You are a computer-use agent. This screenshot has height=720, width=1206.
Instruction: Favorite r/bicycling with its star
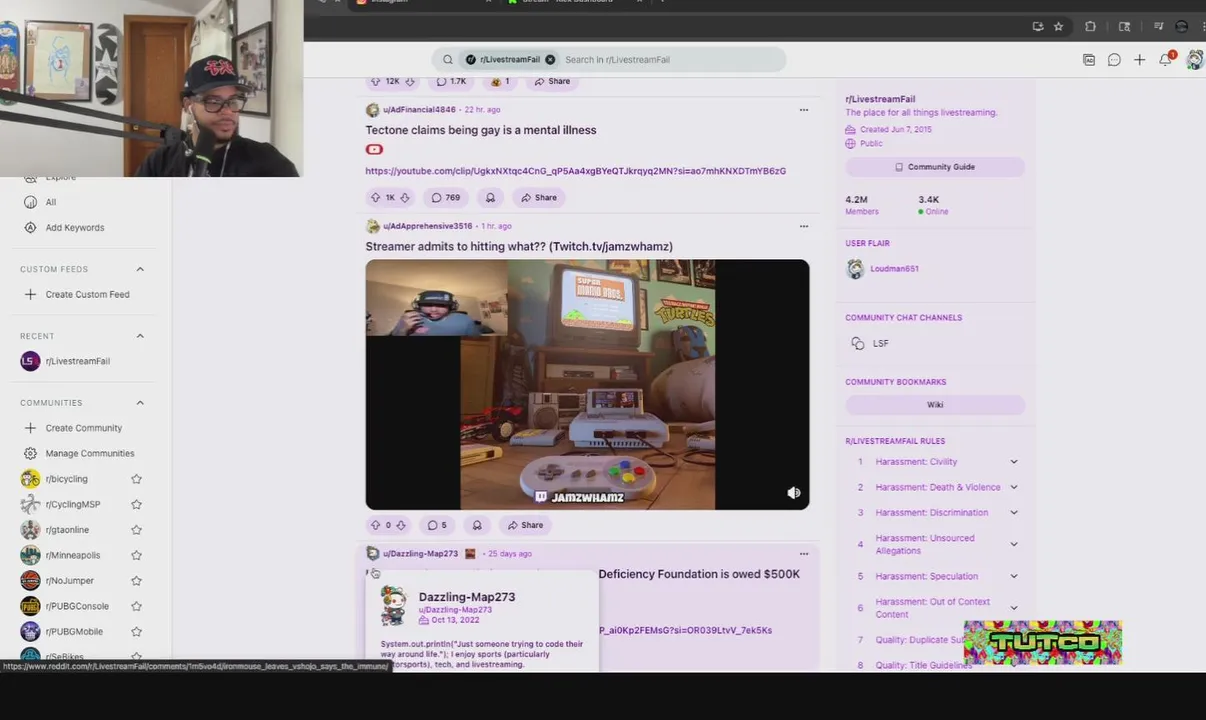point(136,479)
